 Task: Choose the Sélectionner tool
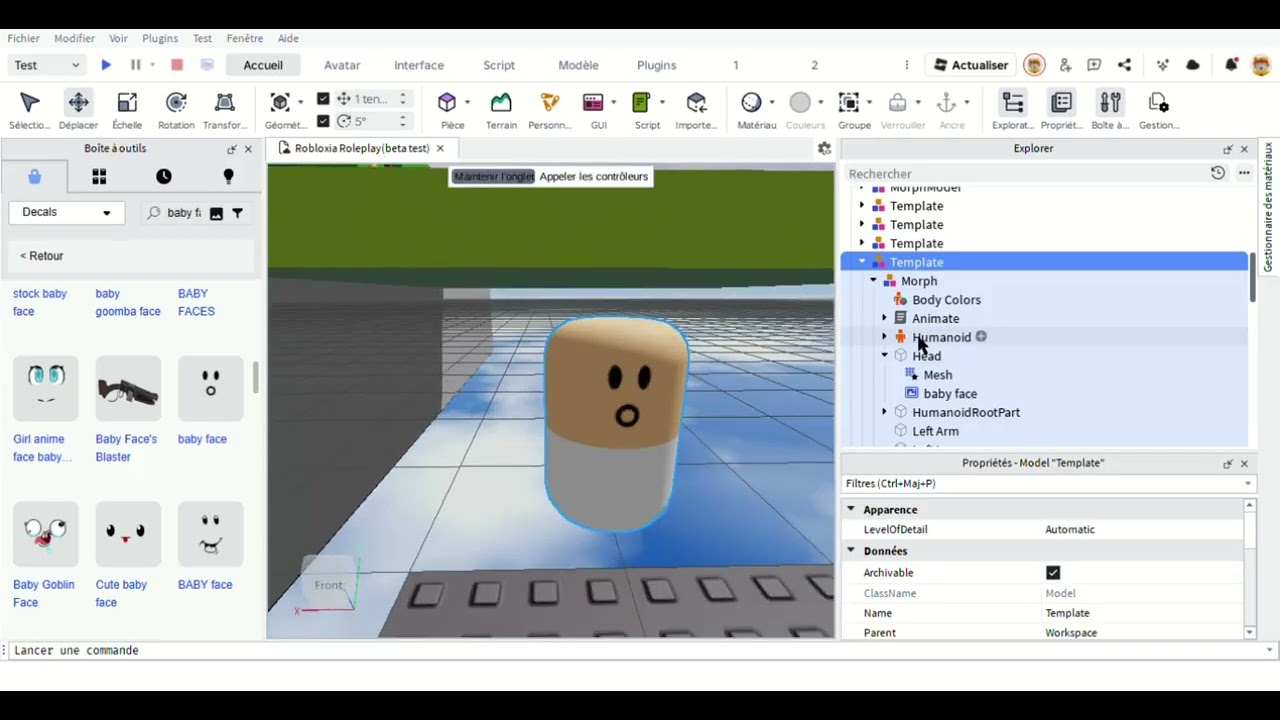pos(29,110)
